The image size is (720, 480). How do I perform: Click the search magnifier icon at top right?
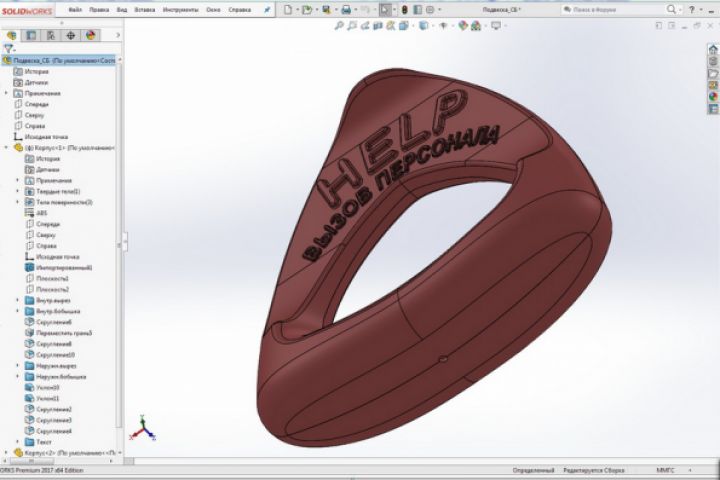pyautogui.click(x=671, y=9)
